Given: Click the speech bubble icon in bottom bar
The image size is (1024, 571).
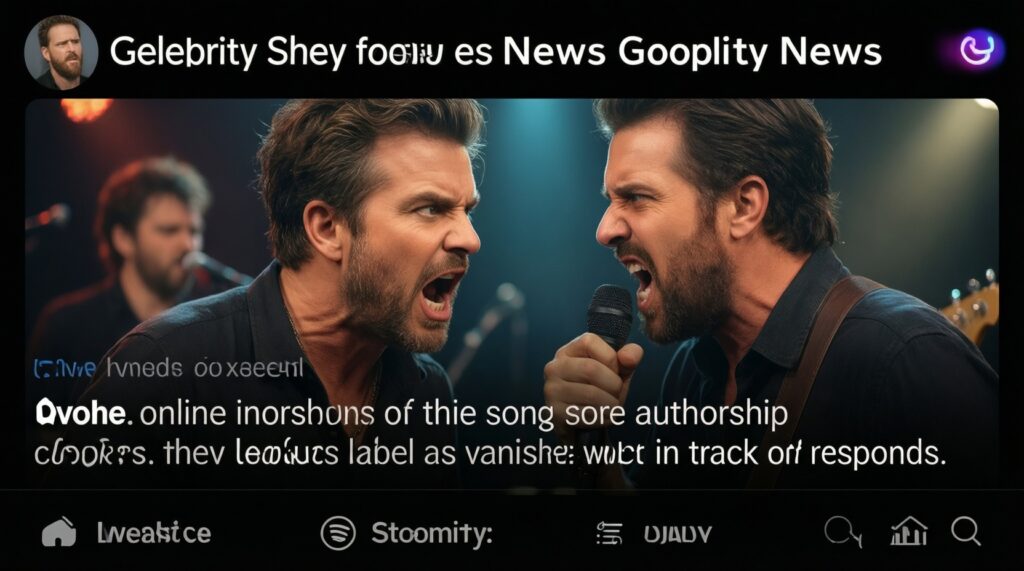Looking at the screenshot, I should point(843,532).
